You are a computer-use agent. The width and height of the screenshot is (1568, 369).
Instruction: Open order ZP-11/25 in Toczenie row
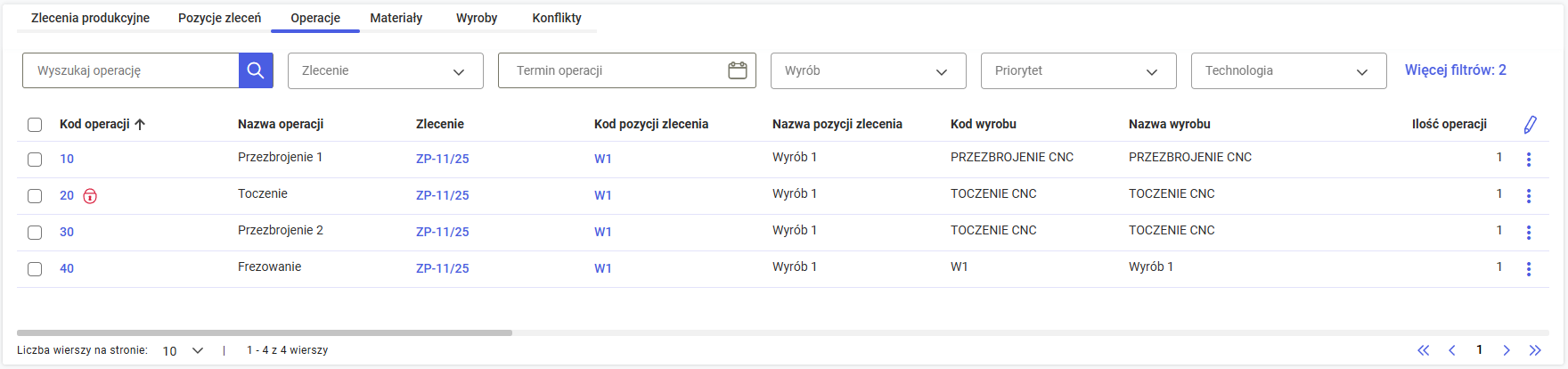442,195
